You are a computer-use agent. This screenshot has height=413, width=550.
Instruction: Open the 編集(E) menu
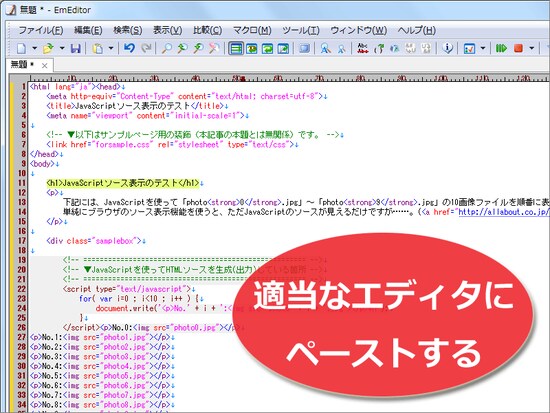tap(88, 30)
